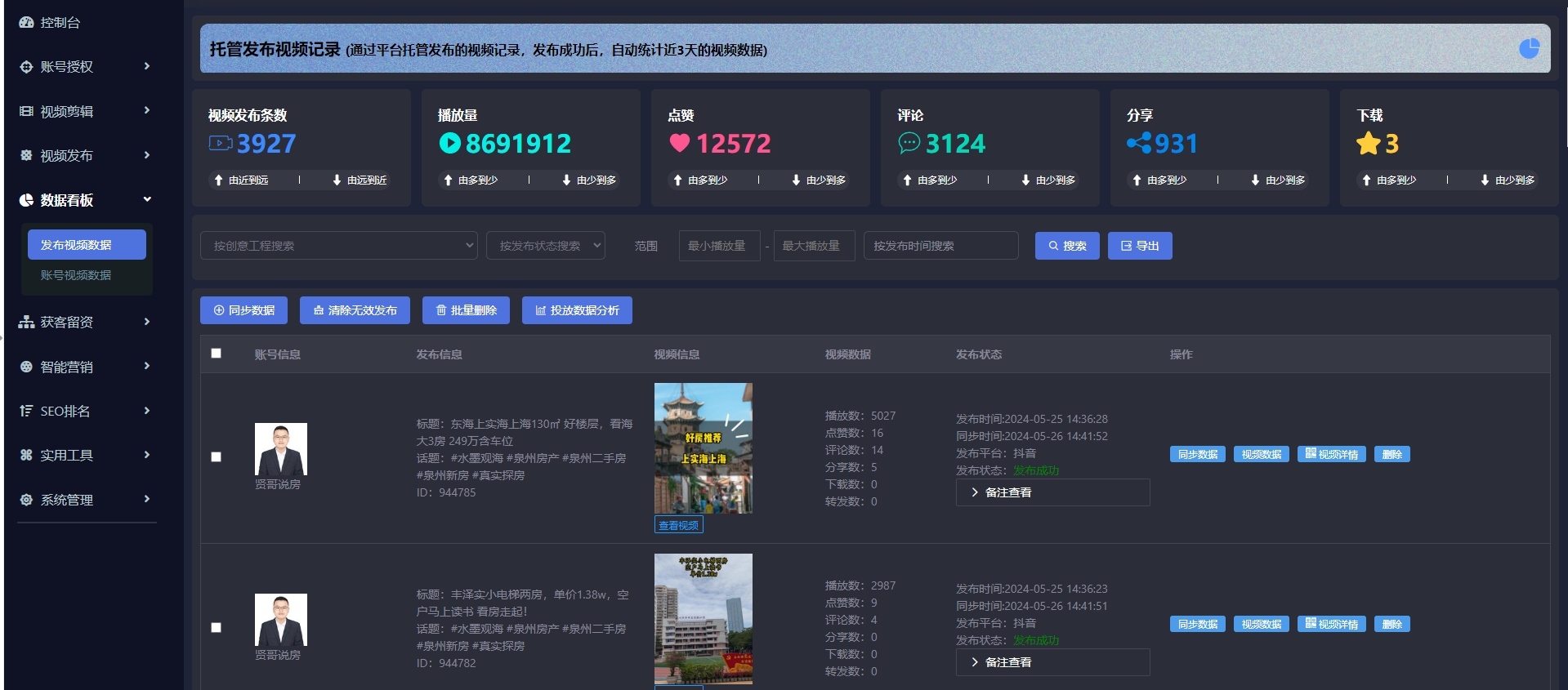Open 视频详情 for the first video row
Image resolution: width=1568 pixels, height=690 pixels.
pos(1331,454)
